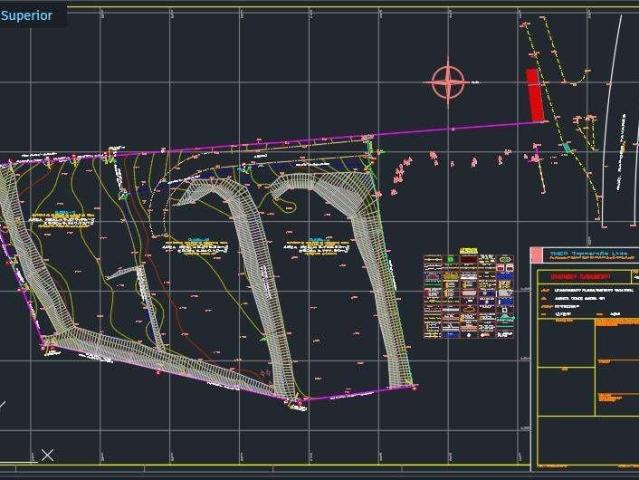Select the symbol legend table block
The width and height of the screenshot is (639, 480).
[x=468, y=297]
